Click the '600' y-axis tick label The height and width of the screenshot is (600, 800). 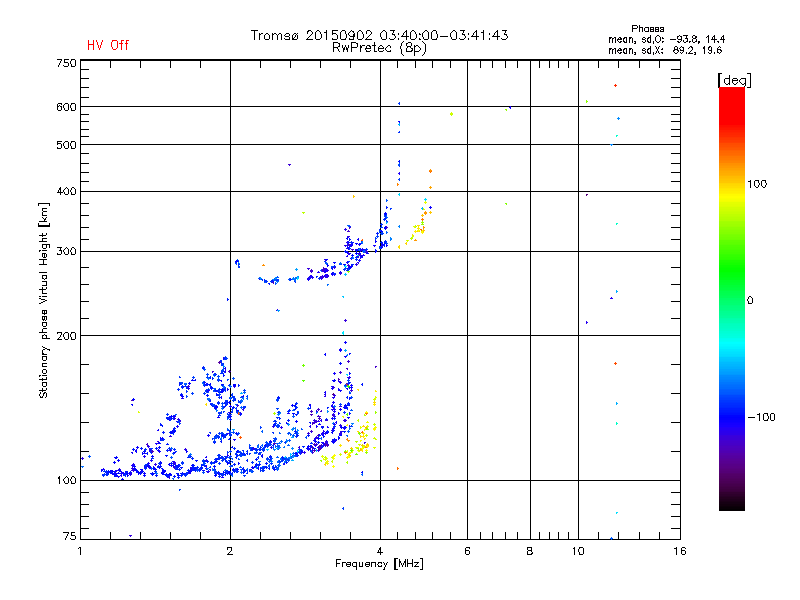[66, 107]
